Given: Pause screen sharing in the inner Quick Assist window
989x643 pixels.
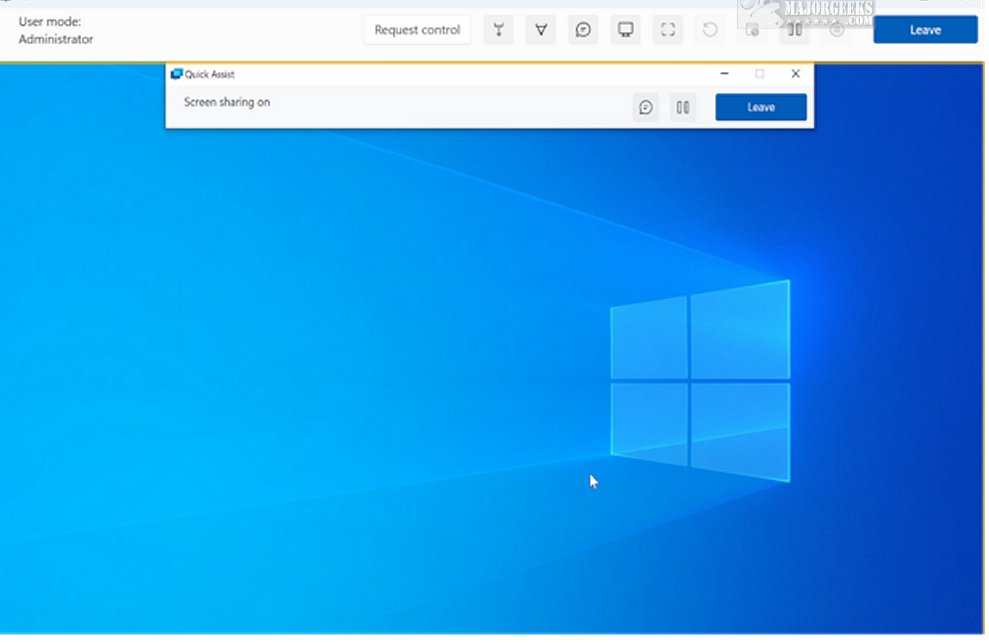Looking at the screenshot, I should [682, 107].
